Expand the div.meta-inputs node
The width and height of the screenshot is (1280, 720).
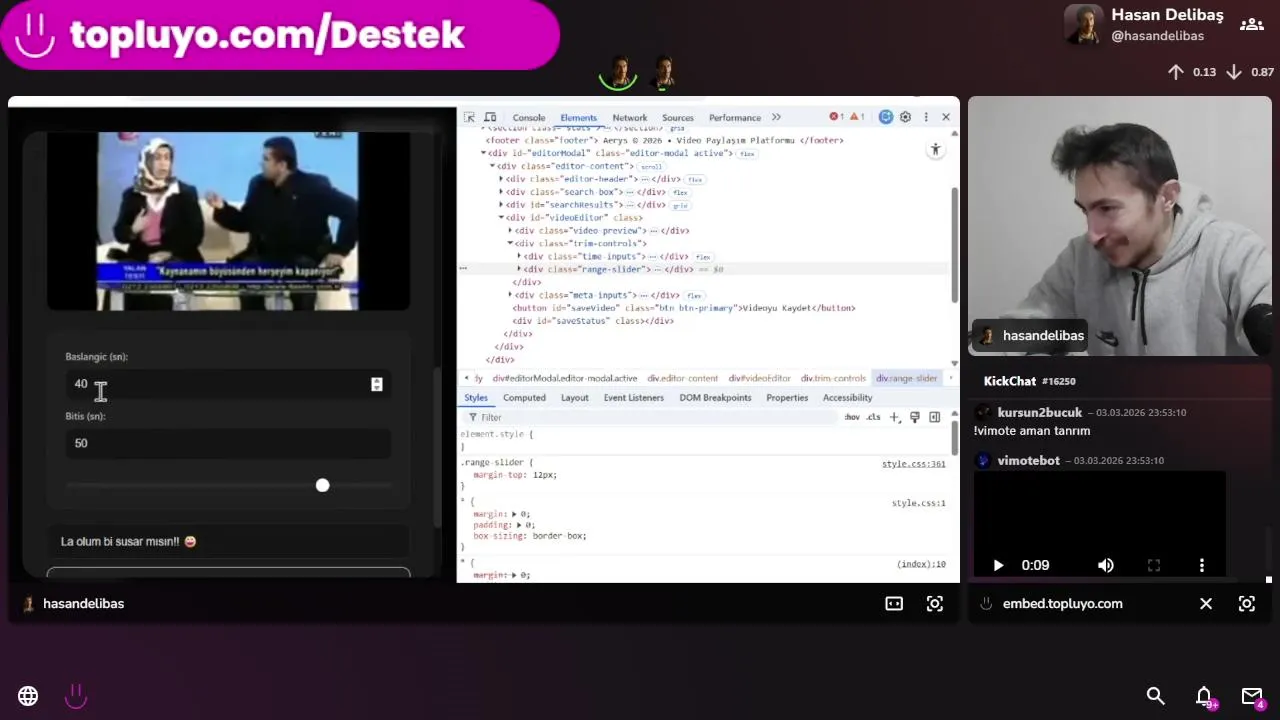510,296
